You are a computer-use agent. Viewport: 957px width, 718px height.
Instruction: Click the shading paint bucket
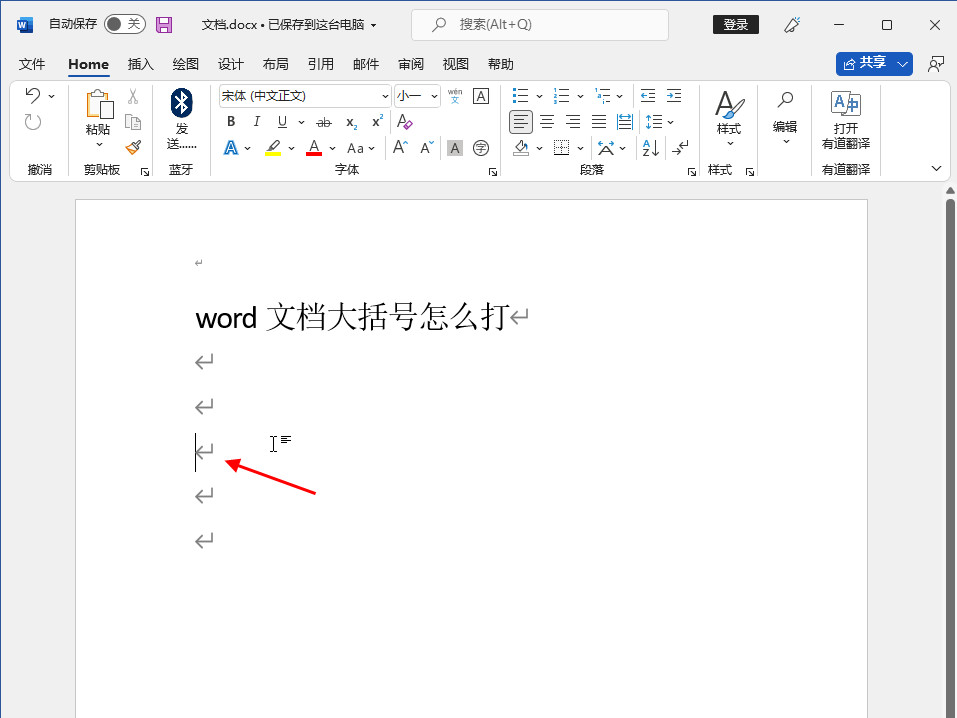pos(521,148)
